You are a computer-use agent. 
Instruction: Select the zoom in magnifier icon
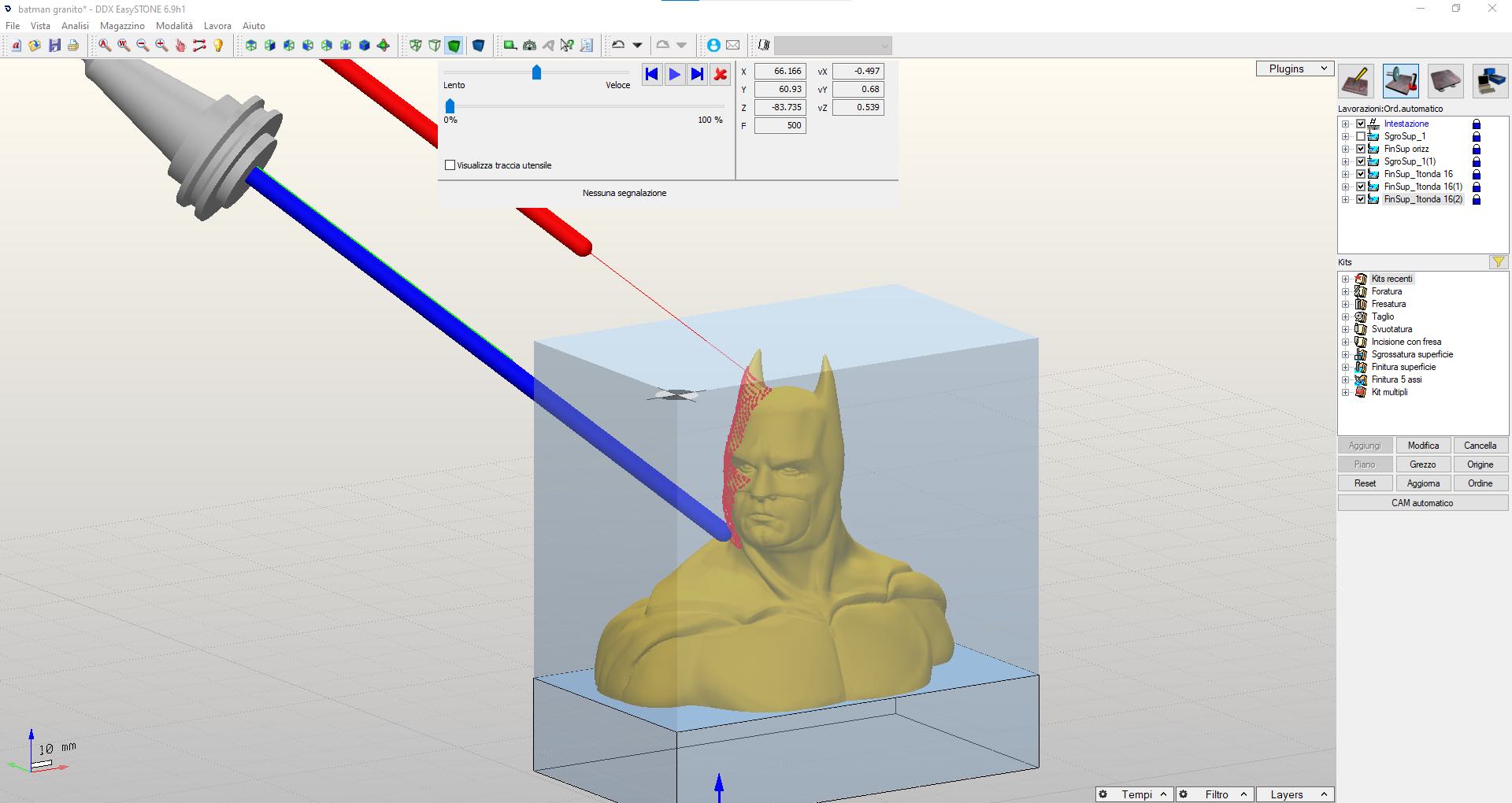pyautogui.click(x=161, y=46)
